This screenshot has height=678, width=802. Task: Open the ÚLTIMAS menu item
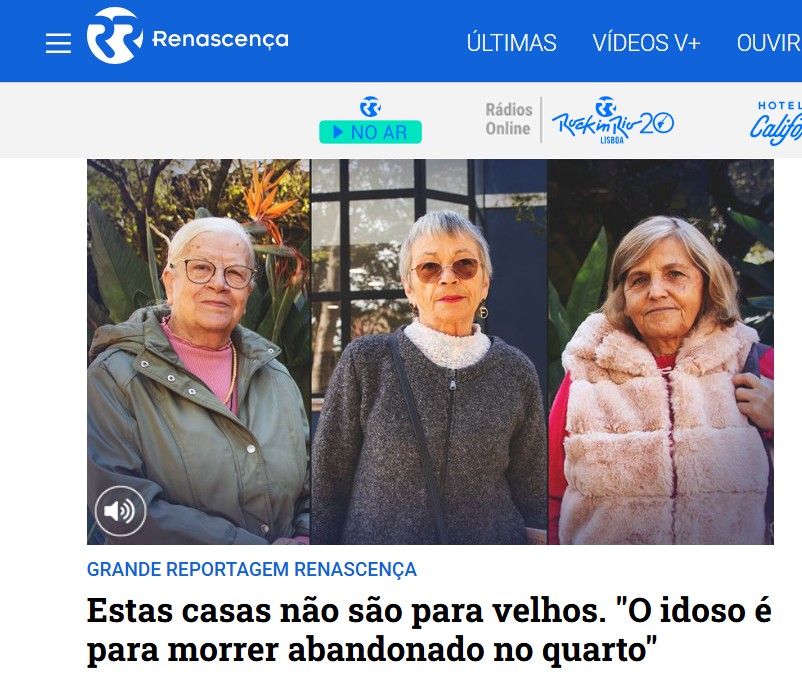(511, 42)
